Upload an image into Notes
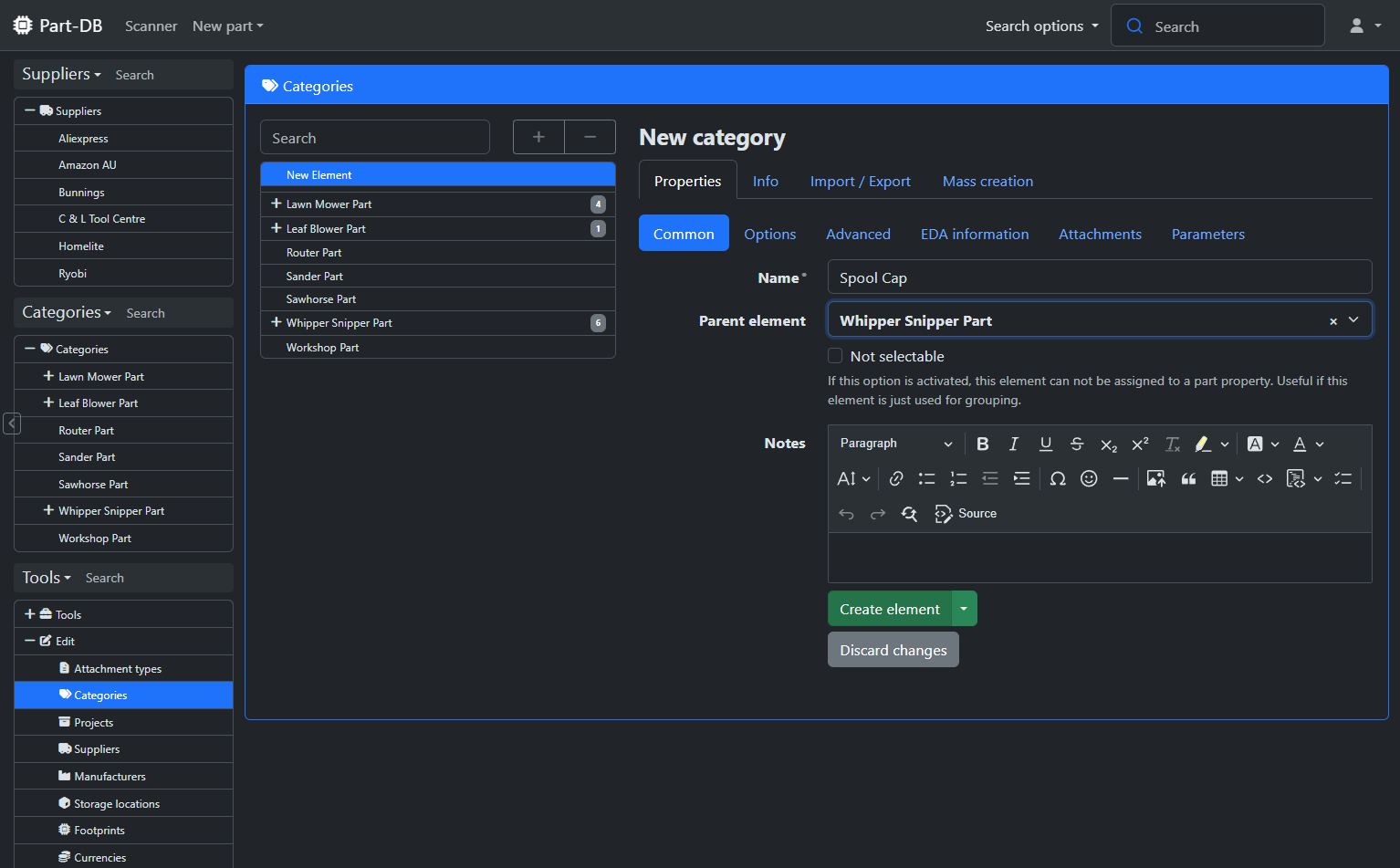1400x868 pixels. point(1156,478)
